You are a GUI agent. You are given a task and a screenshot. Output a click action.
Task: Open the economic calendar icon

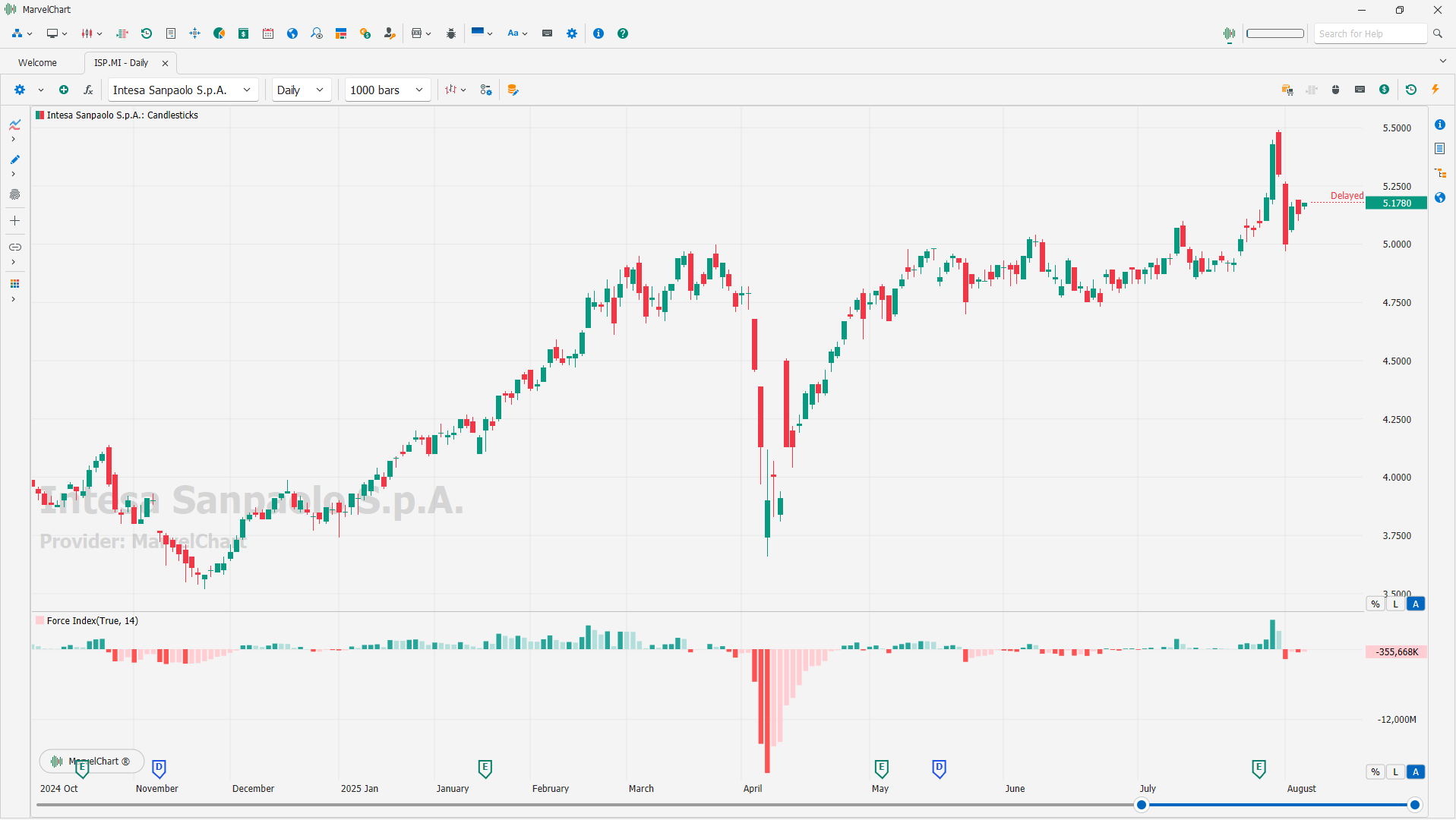(x=268, y=33)
